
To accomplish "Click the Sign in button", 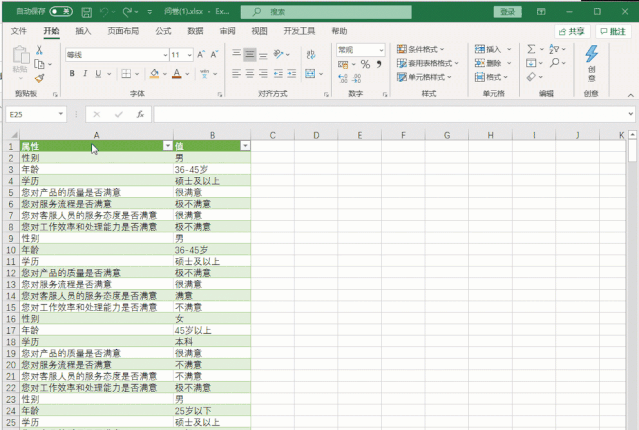I will pyautogui.click(x=507, y=12).
